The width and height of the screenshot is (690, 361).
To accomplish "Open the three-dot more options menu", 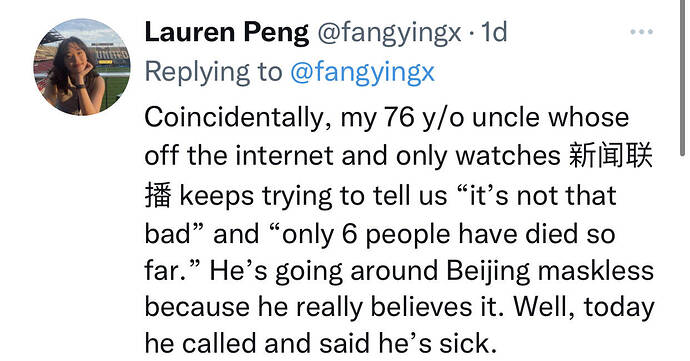I will coord(641,32).
